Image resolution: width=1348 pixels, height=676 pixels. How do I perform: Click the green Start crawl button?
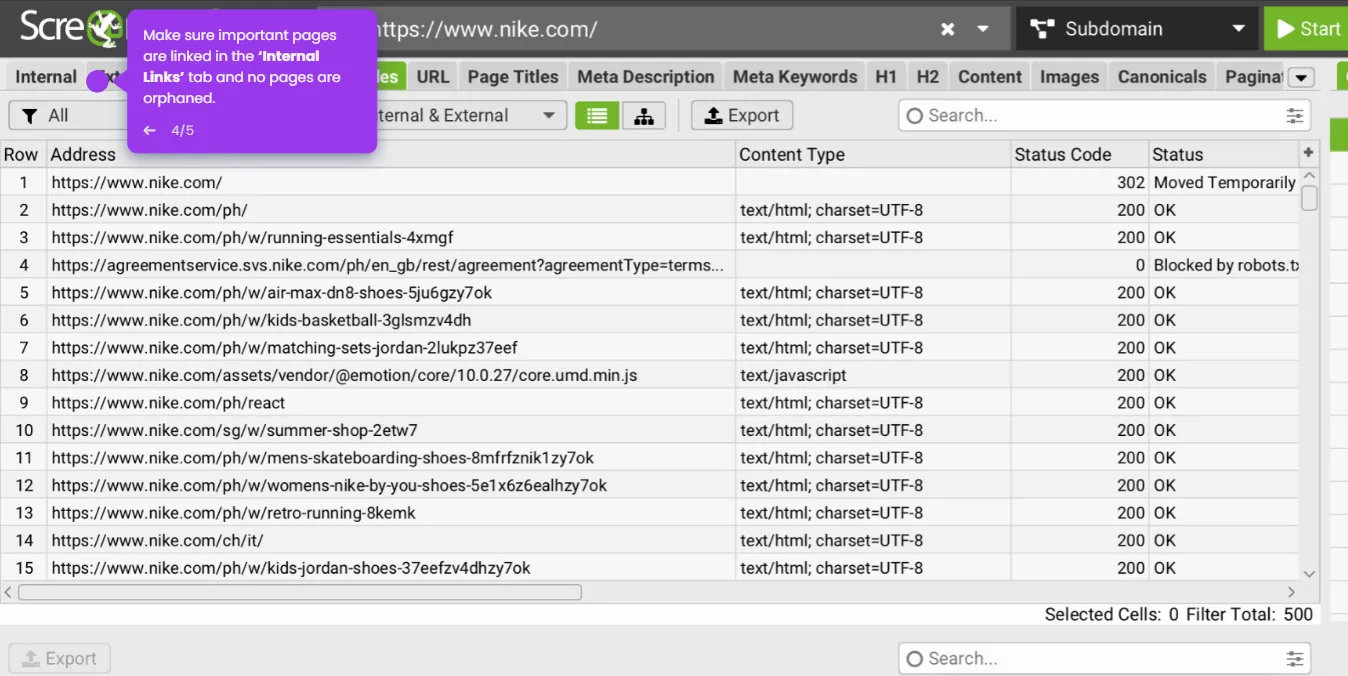[x=1308, y=29]
